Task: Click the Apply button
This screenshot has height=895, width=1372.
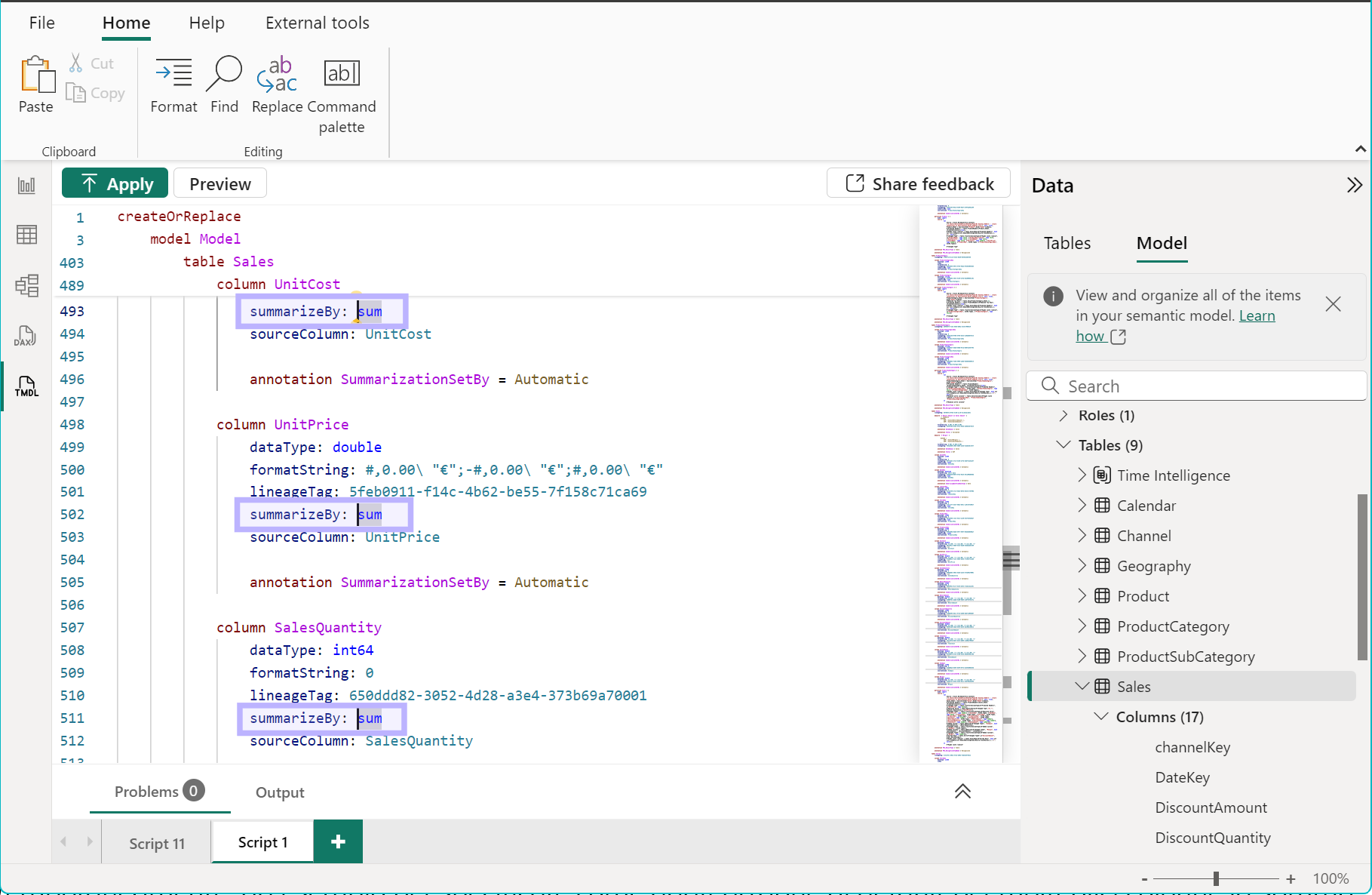Action: (115, 183)
